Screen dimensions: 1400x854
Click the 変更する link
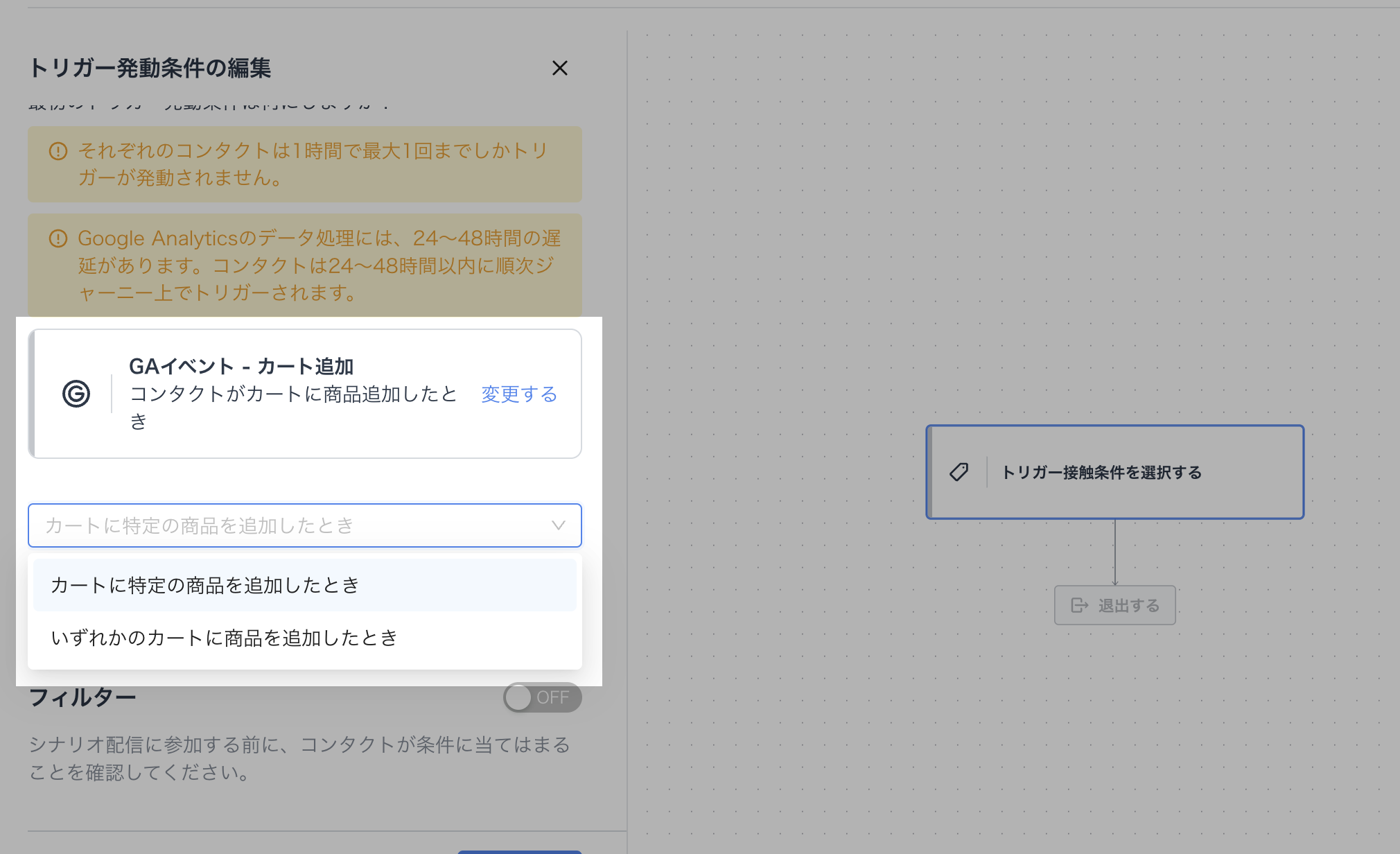(519, 394)
